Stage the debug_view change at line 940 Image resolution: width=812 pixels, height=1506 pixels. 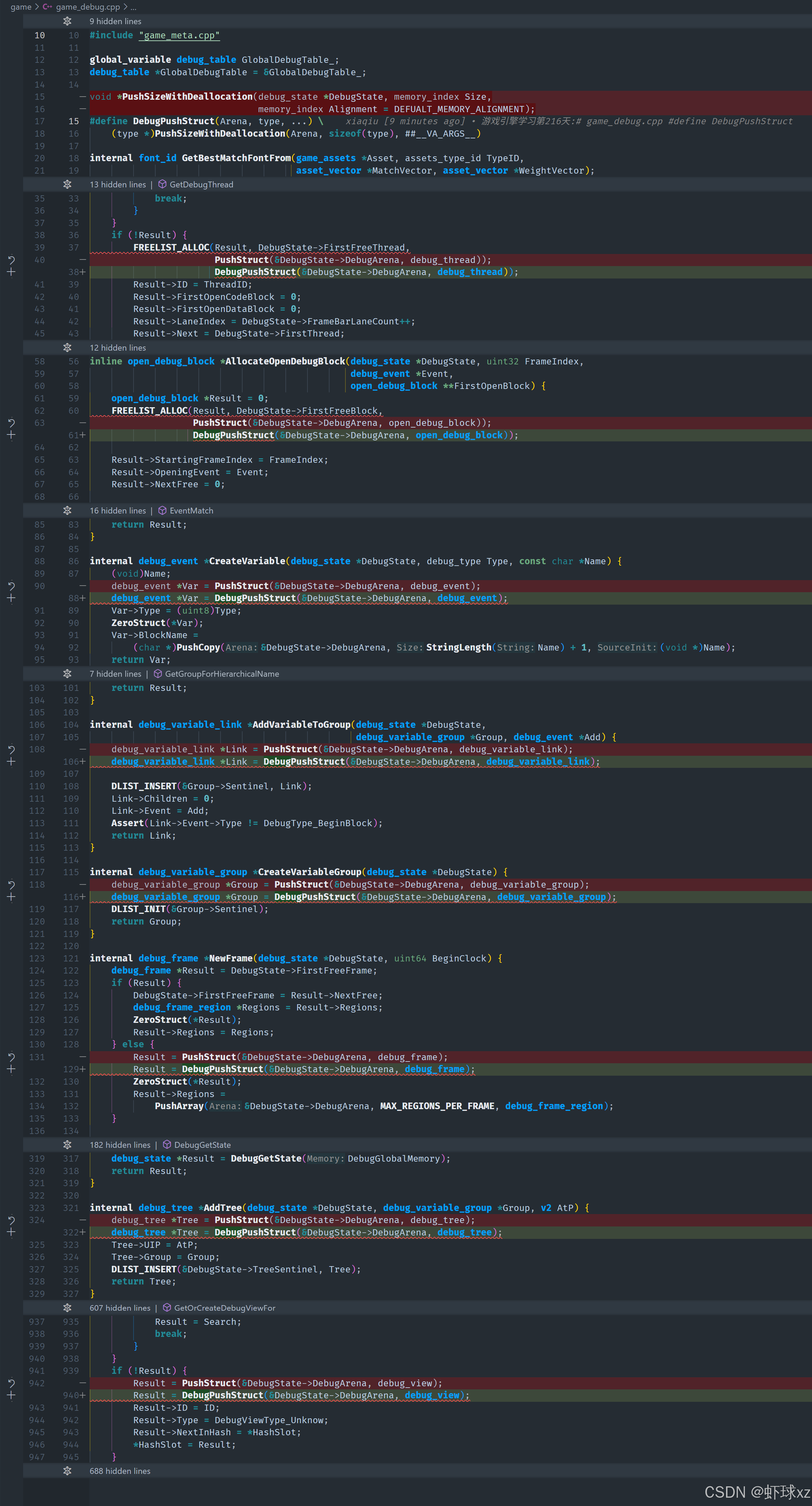click(x=11, y=1396)
